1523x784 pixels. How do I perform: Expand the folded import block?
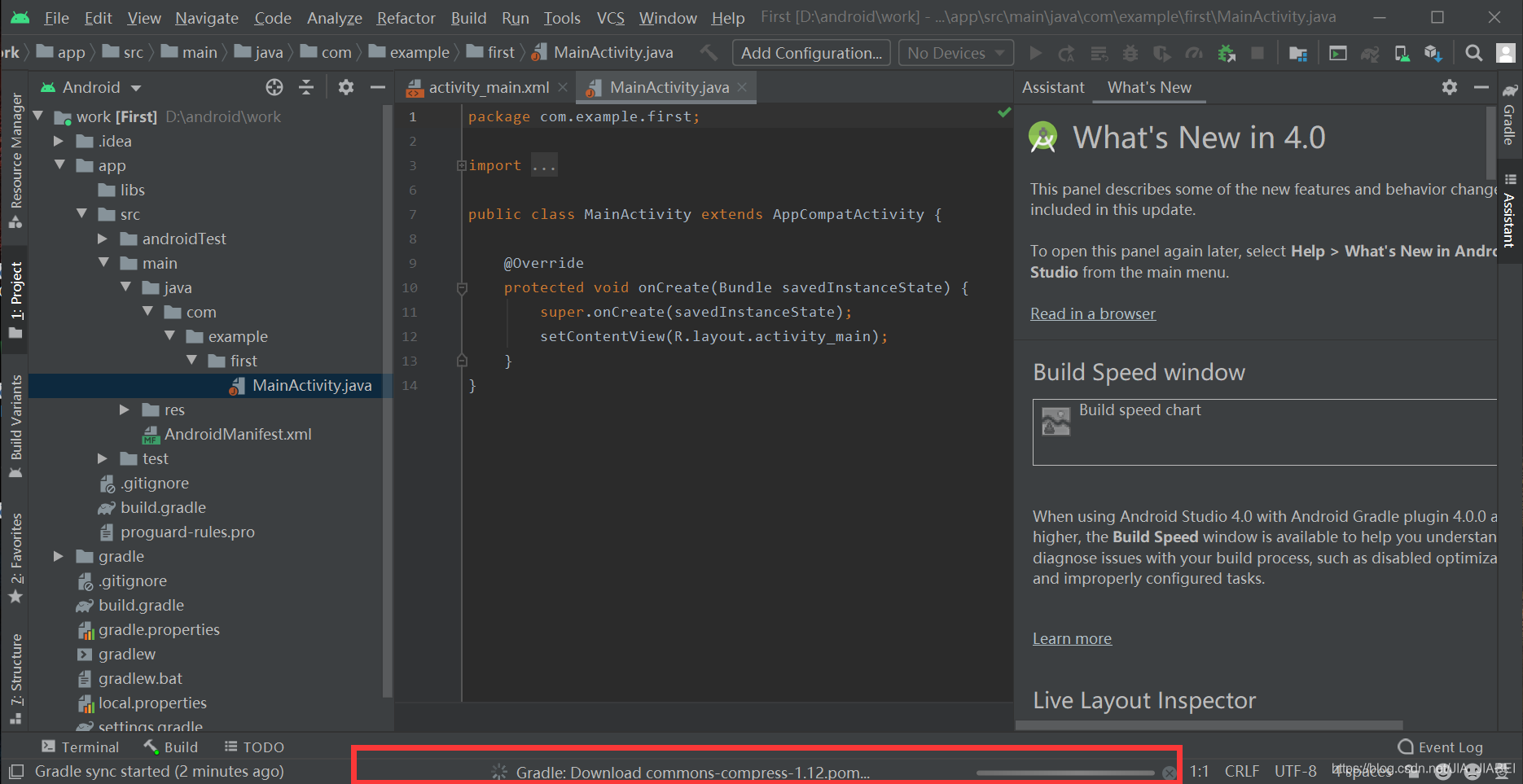pos(462,165)
